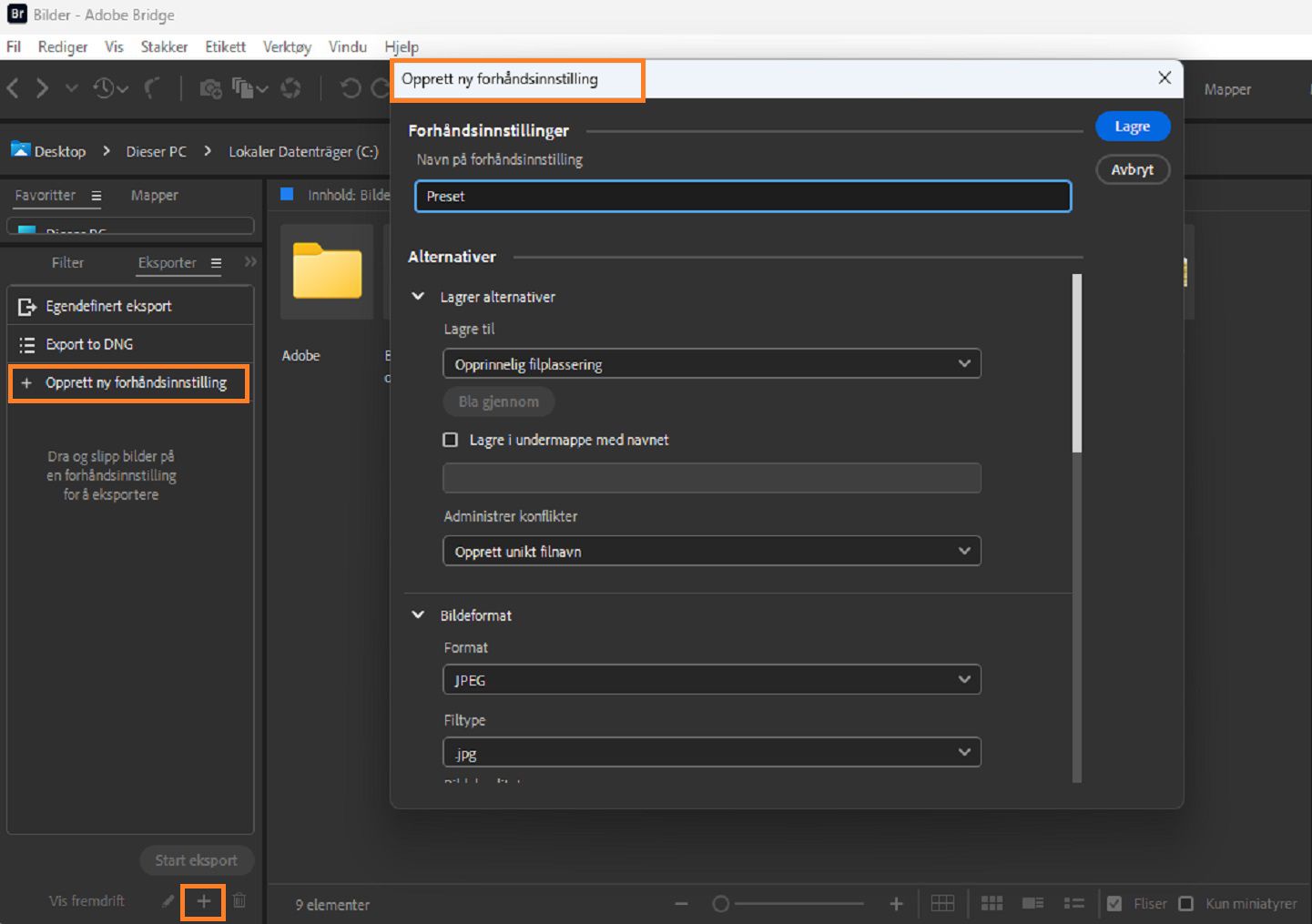Click the Dieser PC breadcrumb
This screenshot has height=924, width=1312.
pos(156,152)
